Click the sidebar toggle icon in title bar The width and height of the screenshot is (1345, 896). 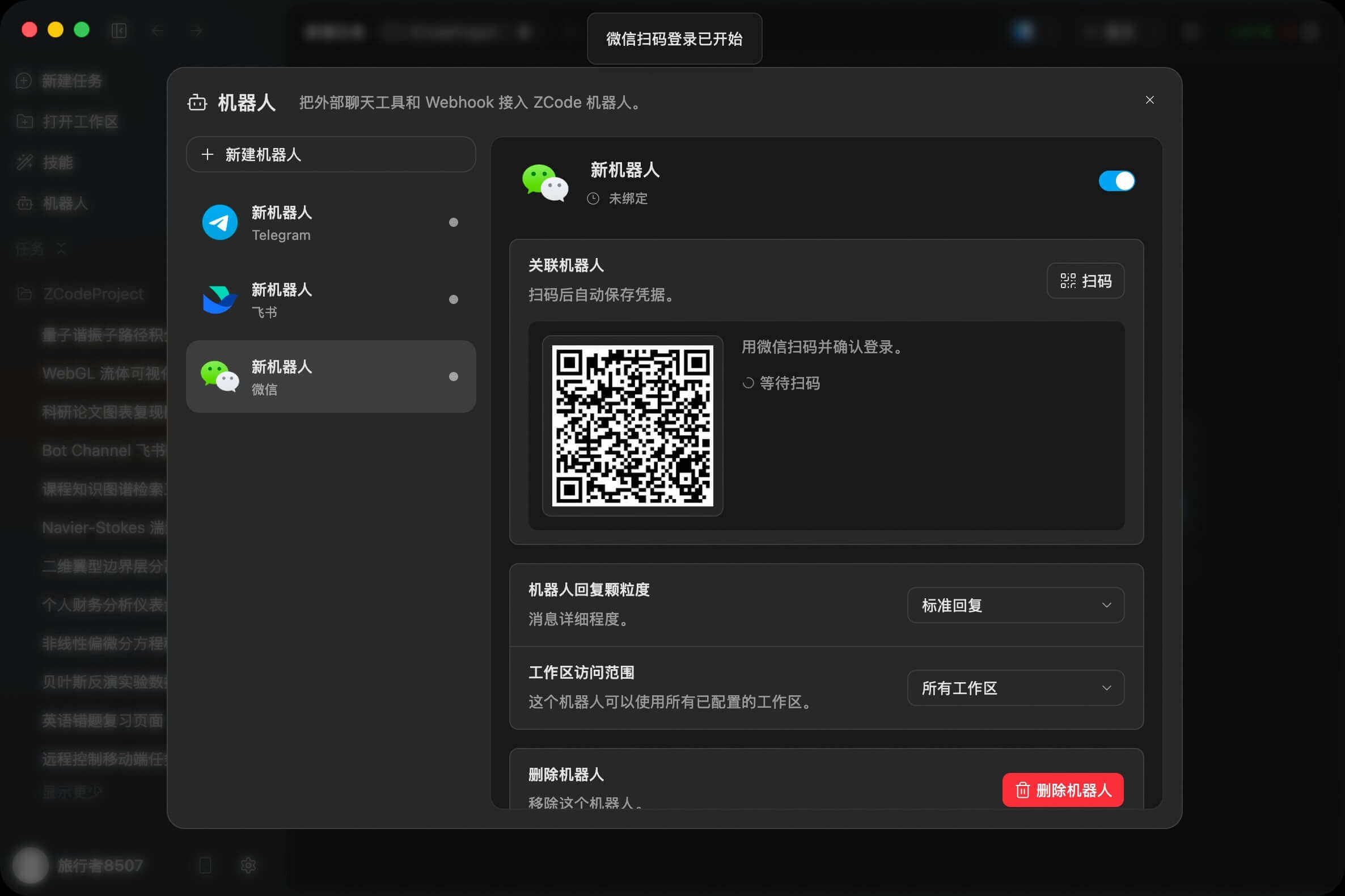coord(119,30)
